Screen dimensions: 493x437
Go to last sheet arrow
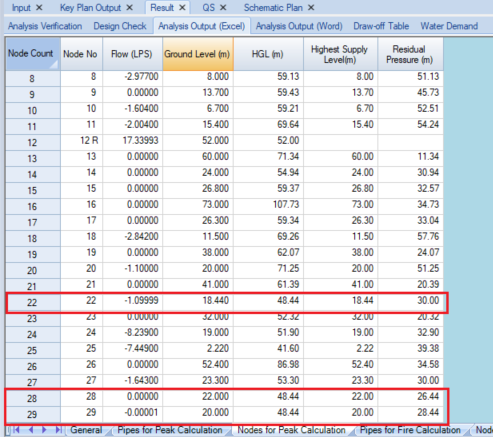pos(58,430)
